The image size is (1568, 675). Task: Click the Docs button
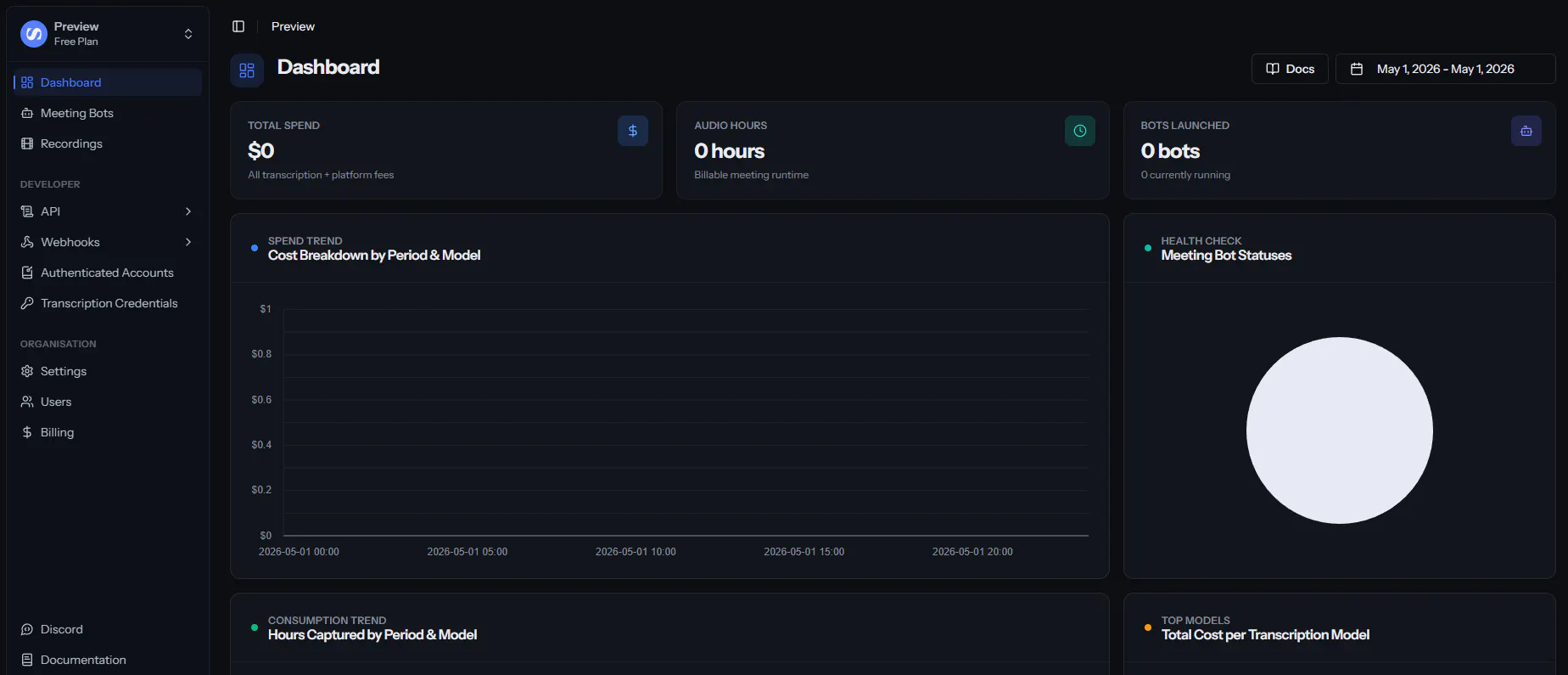click(x=1290, y=69)
